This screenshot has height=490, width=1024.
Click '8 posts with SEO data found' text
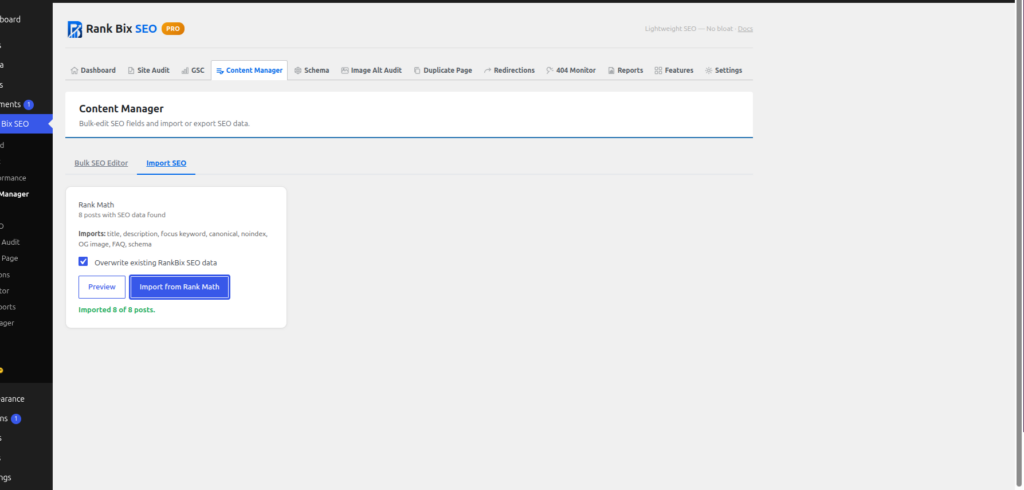tap(122, 214)
